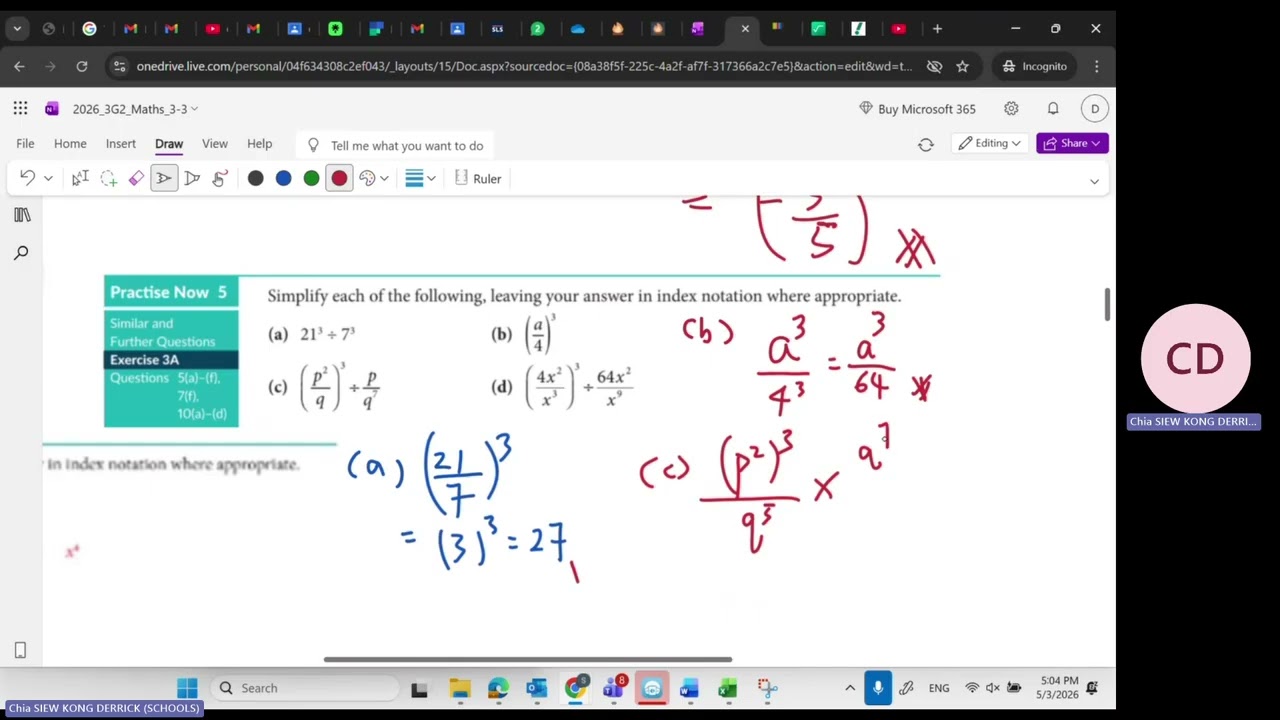
Task: Click the Share button
Action: tap(1072, 144)
